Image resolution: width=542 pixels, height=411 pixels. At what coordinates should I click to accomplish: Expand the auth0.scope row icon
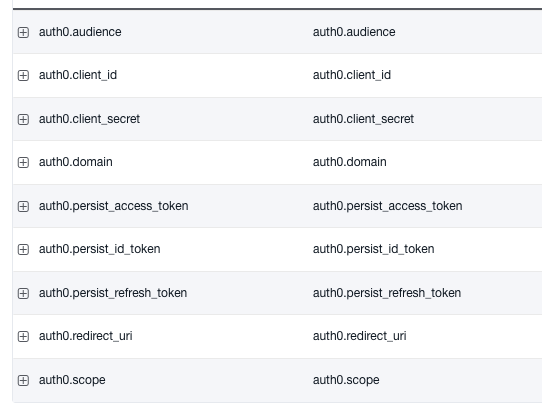(23, 381)
